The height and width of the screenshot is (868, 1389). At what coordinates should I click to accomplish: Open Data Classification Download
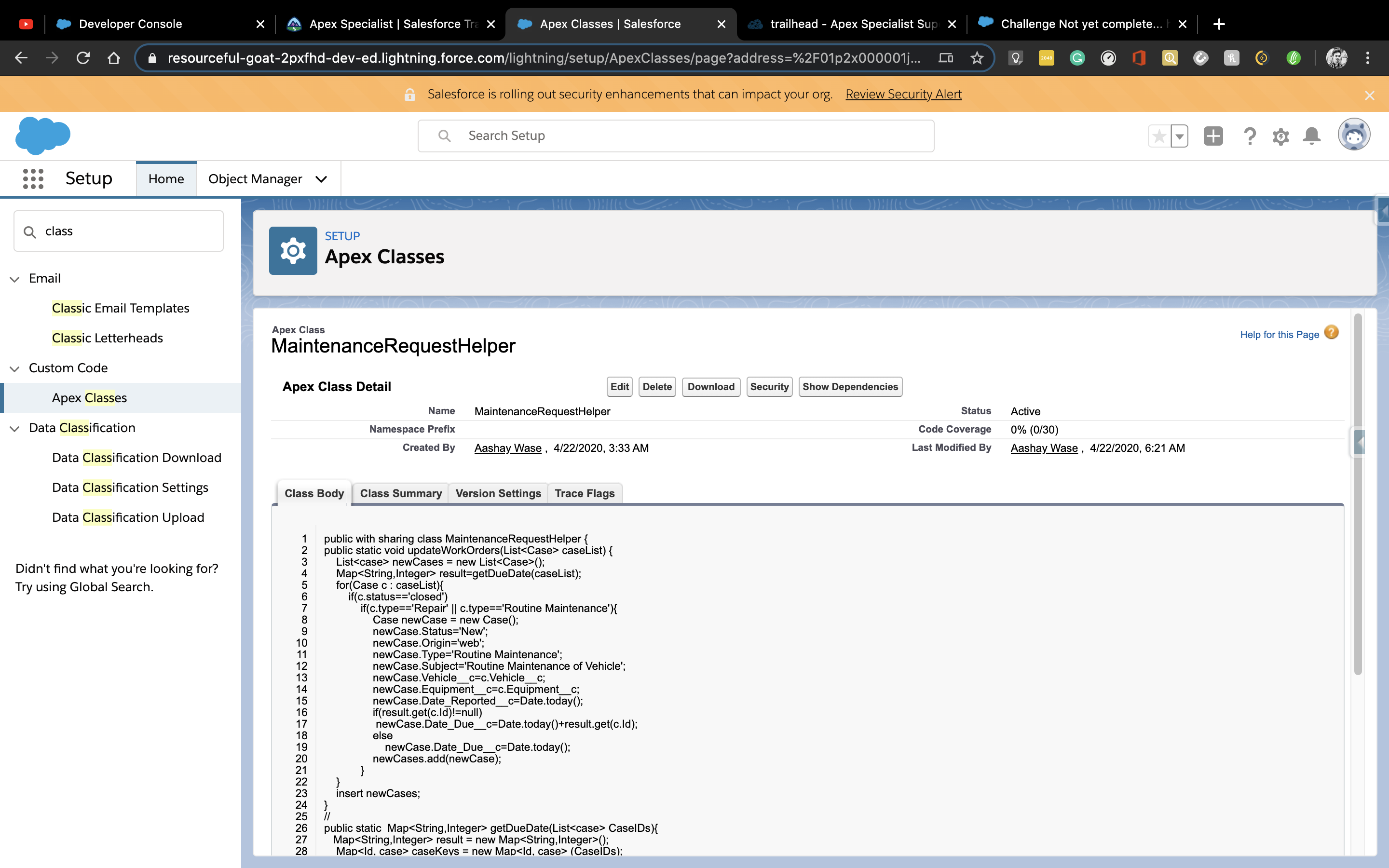coord(136,458)
